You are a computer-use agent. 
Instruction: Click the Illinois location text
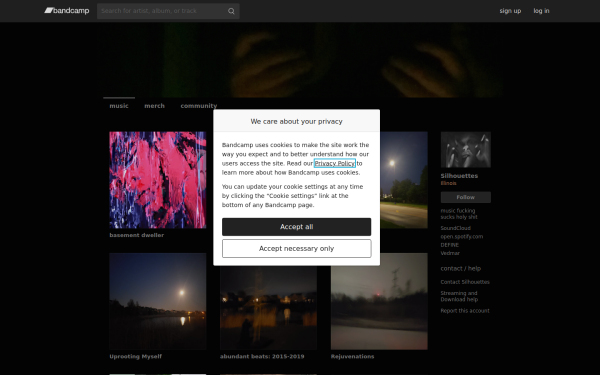click(x=448, y=183)
